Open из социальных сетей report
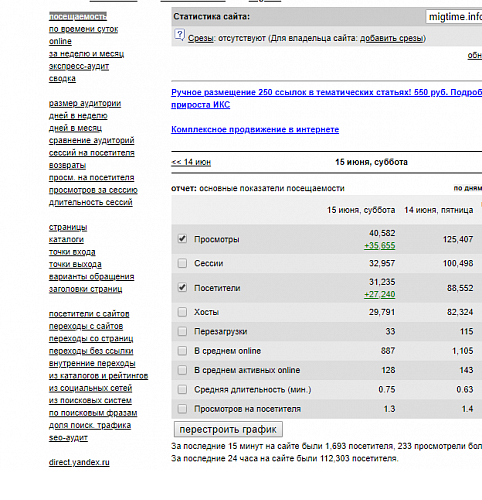 90,388
